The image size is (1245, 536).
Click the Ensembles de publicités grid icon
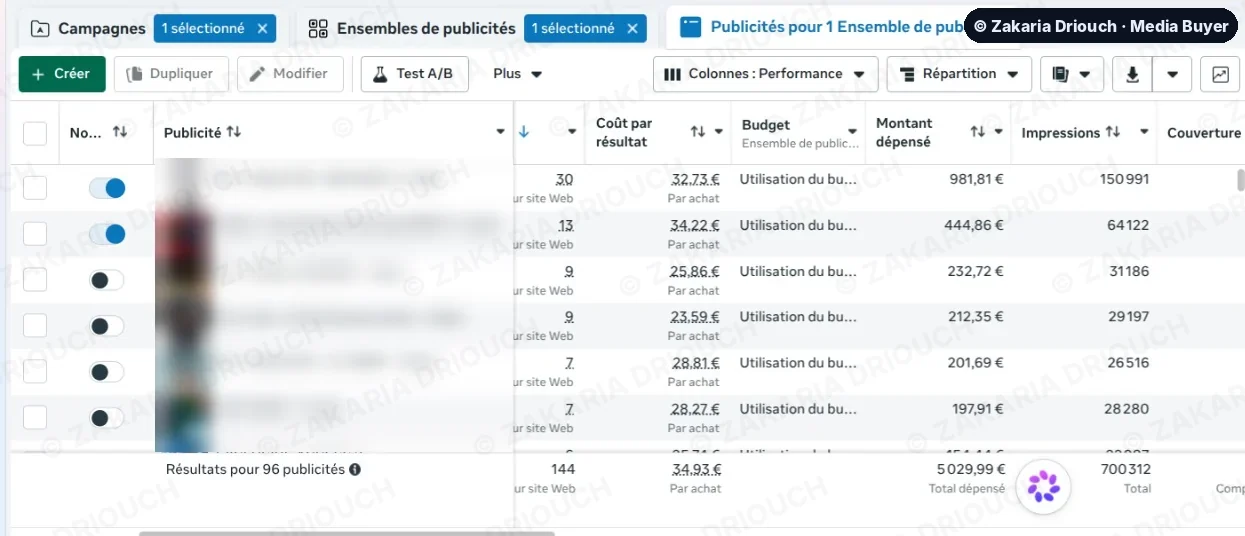click(x=318, y=28)
